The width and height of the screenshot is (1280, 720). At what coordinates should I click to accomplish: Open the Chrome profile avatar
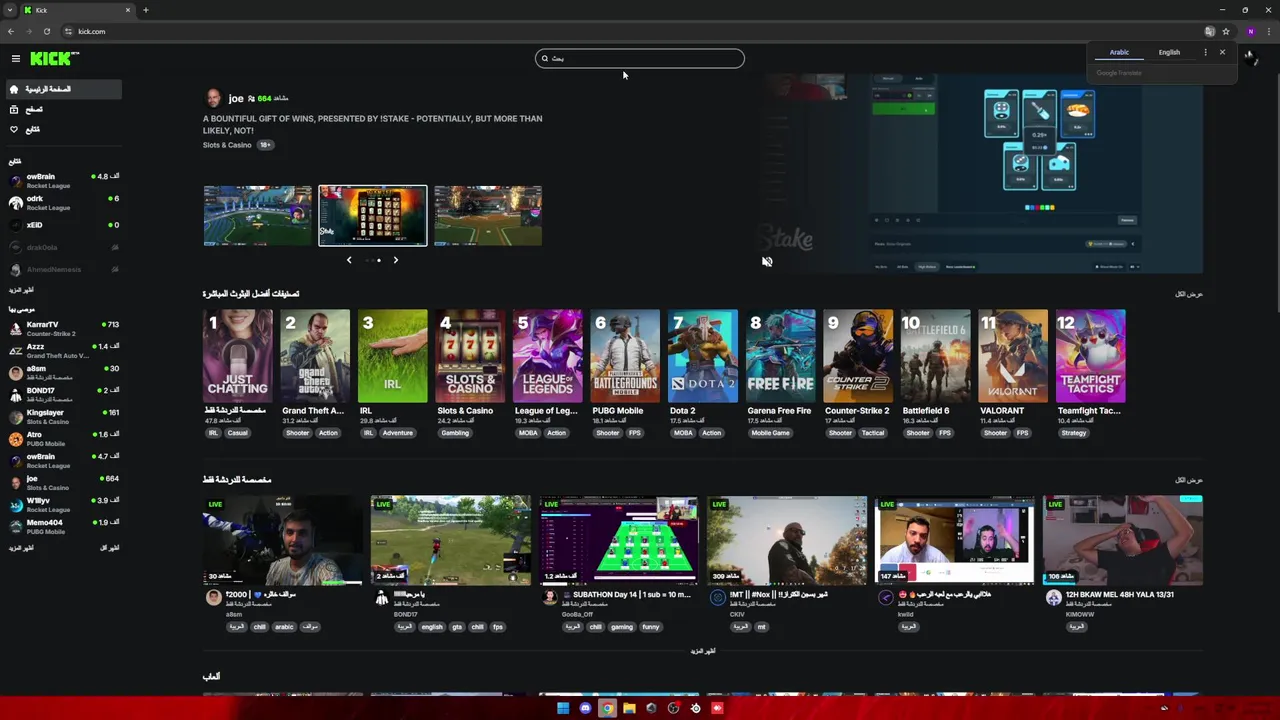pyautogui.click(x=1250, y=31)
